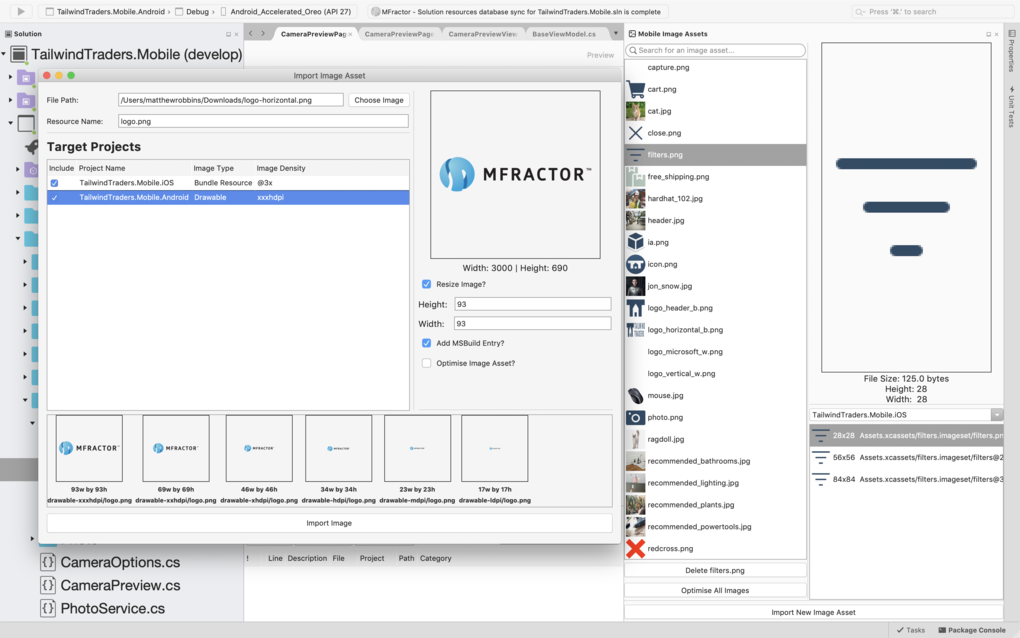Viewport: 1020px width, 638px height.
Task: Select the mouse.jpg thumbnail icon
Action: (636, 395)
